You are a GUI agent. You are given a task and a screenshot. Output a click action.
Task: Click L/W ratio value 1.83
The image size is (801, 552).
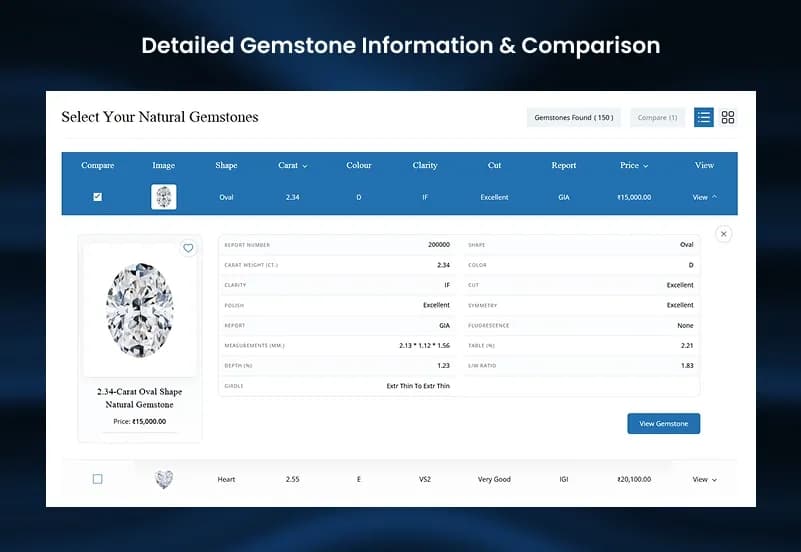687,366
